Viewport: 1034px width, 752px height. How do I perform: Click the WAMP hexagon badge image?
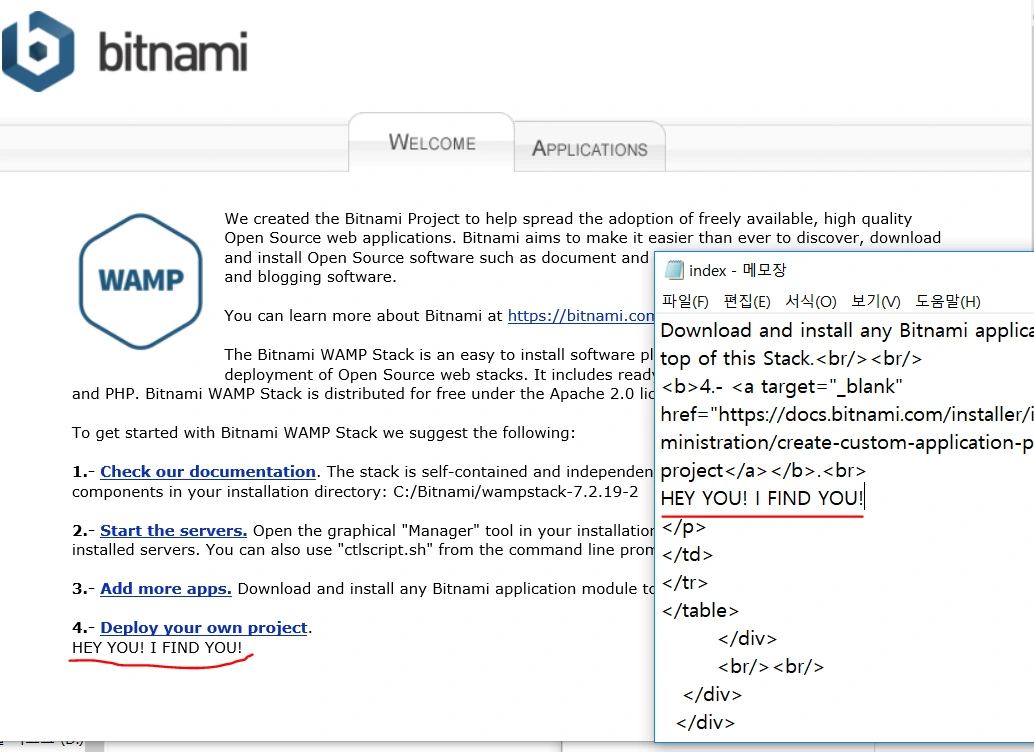point(140,281)
